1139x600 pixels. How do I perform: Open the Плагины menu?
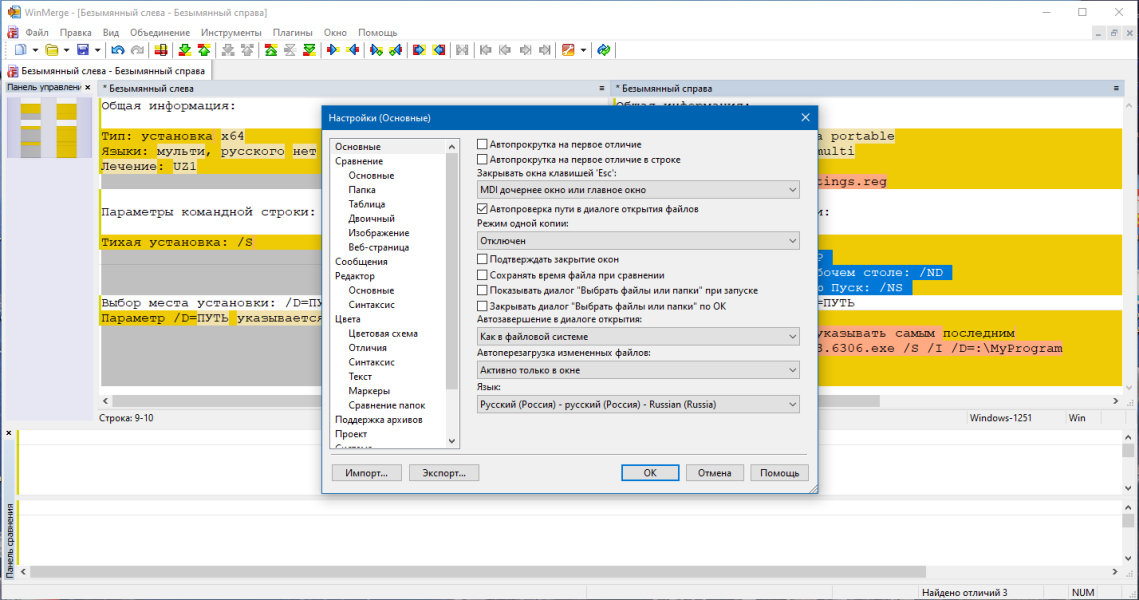[x=293, y=33]
